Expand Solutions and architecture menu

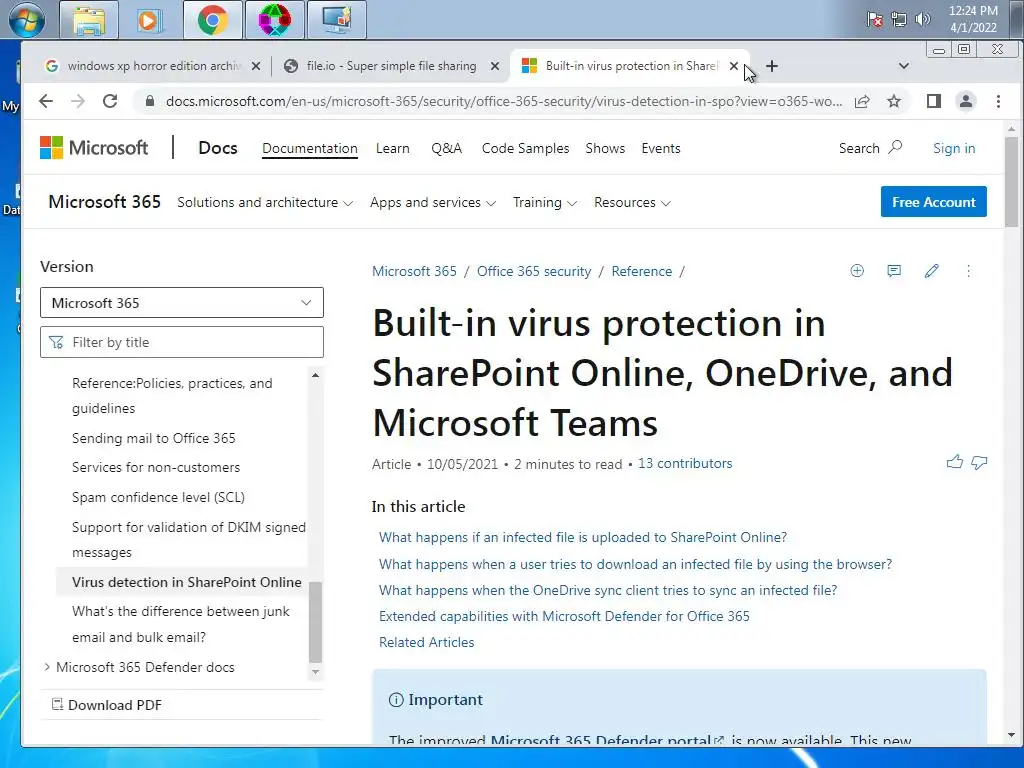[x=265, y=202]
